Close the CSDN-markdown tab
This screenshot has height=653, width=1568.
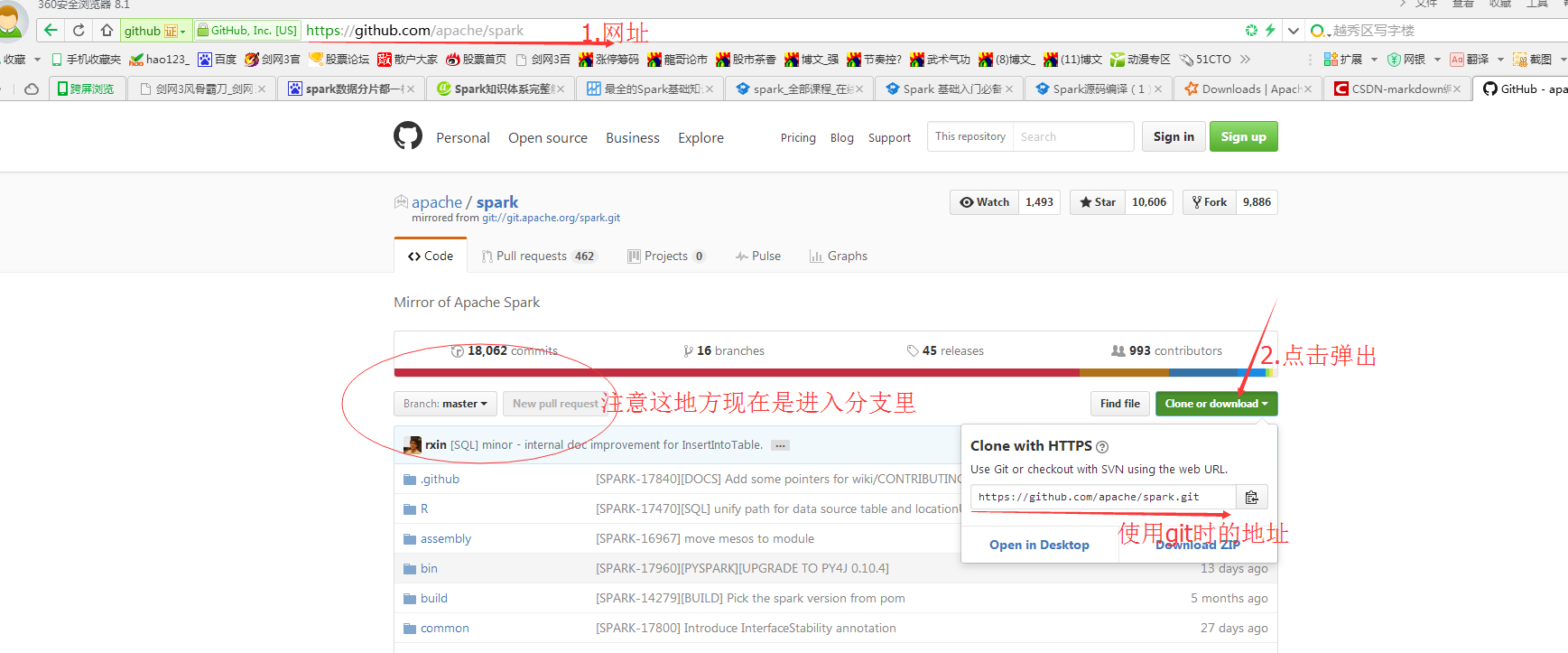(1457, 89)
